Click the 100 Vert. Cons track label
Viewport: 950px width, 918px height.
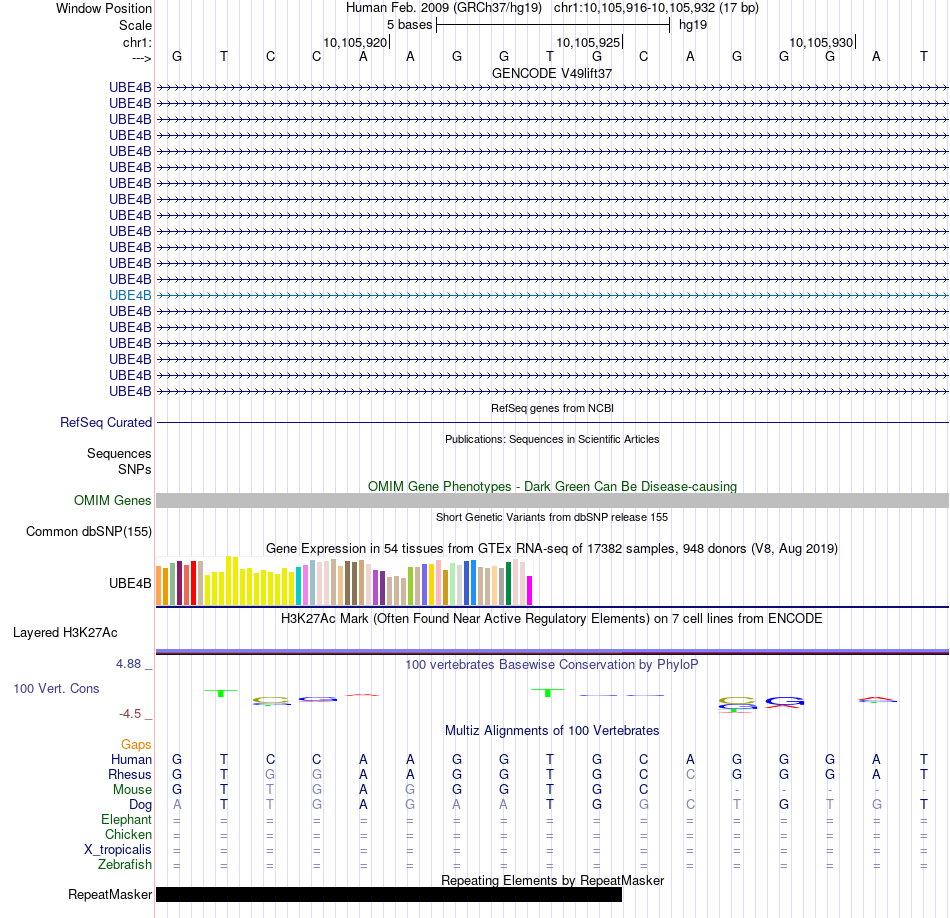click(56, 688)
